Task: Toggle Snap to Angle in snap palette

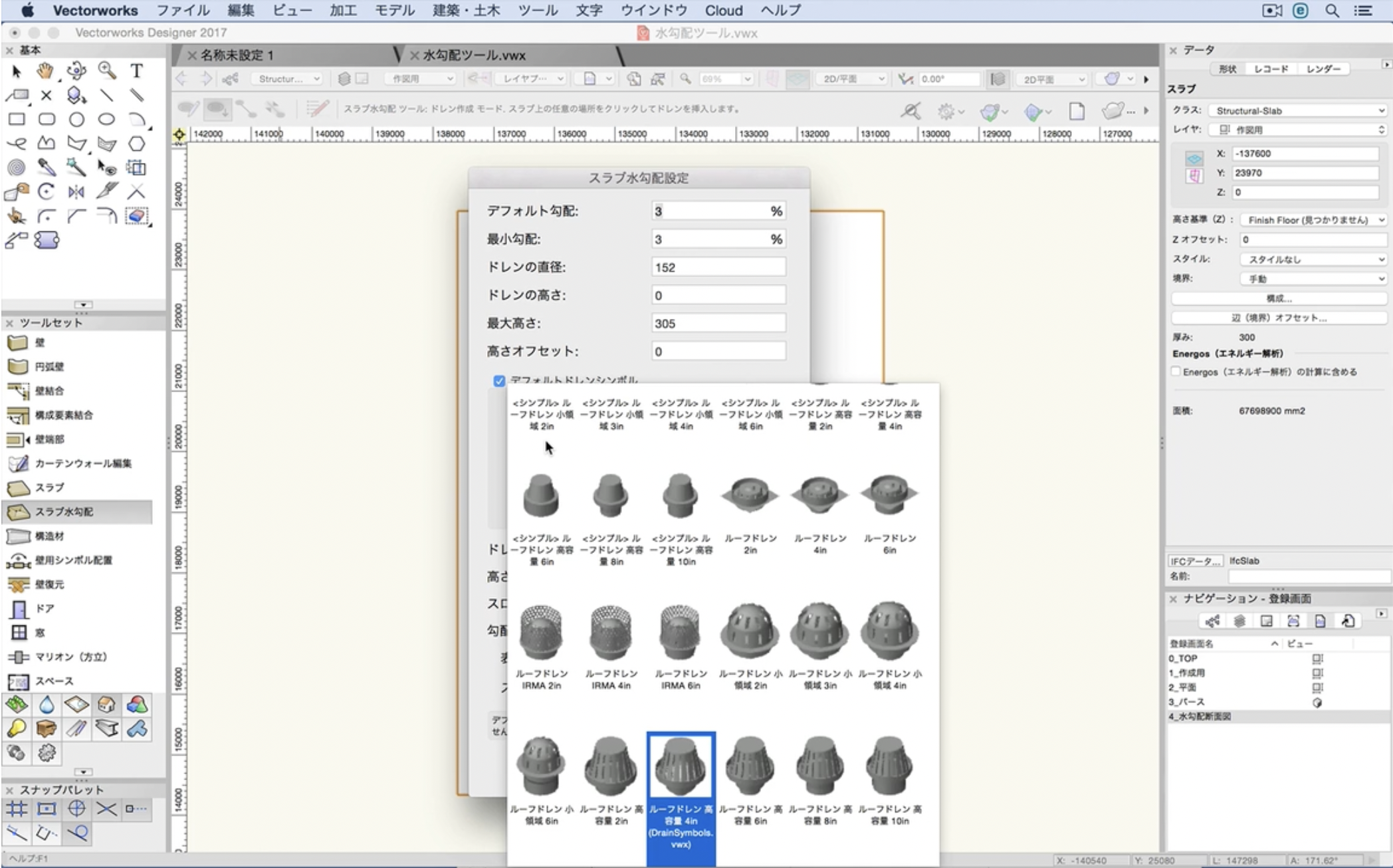Action: 76,809
